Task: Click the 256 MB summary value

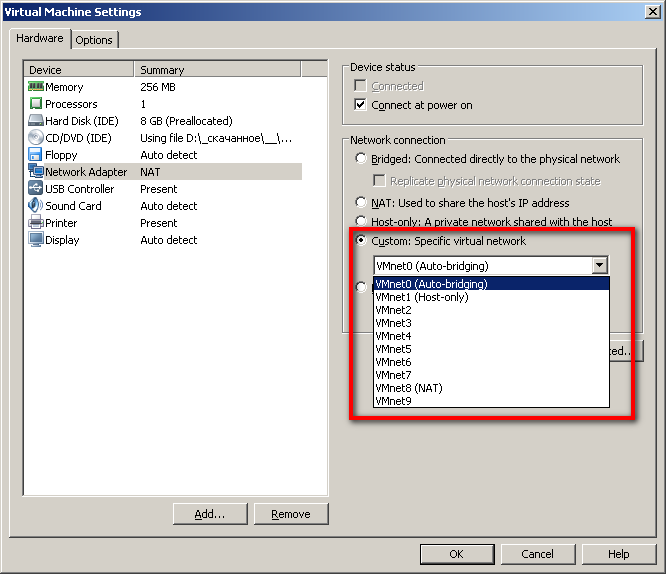Action: pos(158,87)
